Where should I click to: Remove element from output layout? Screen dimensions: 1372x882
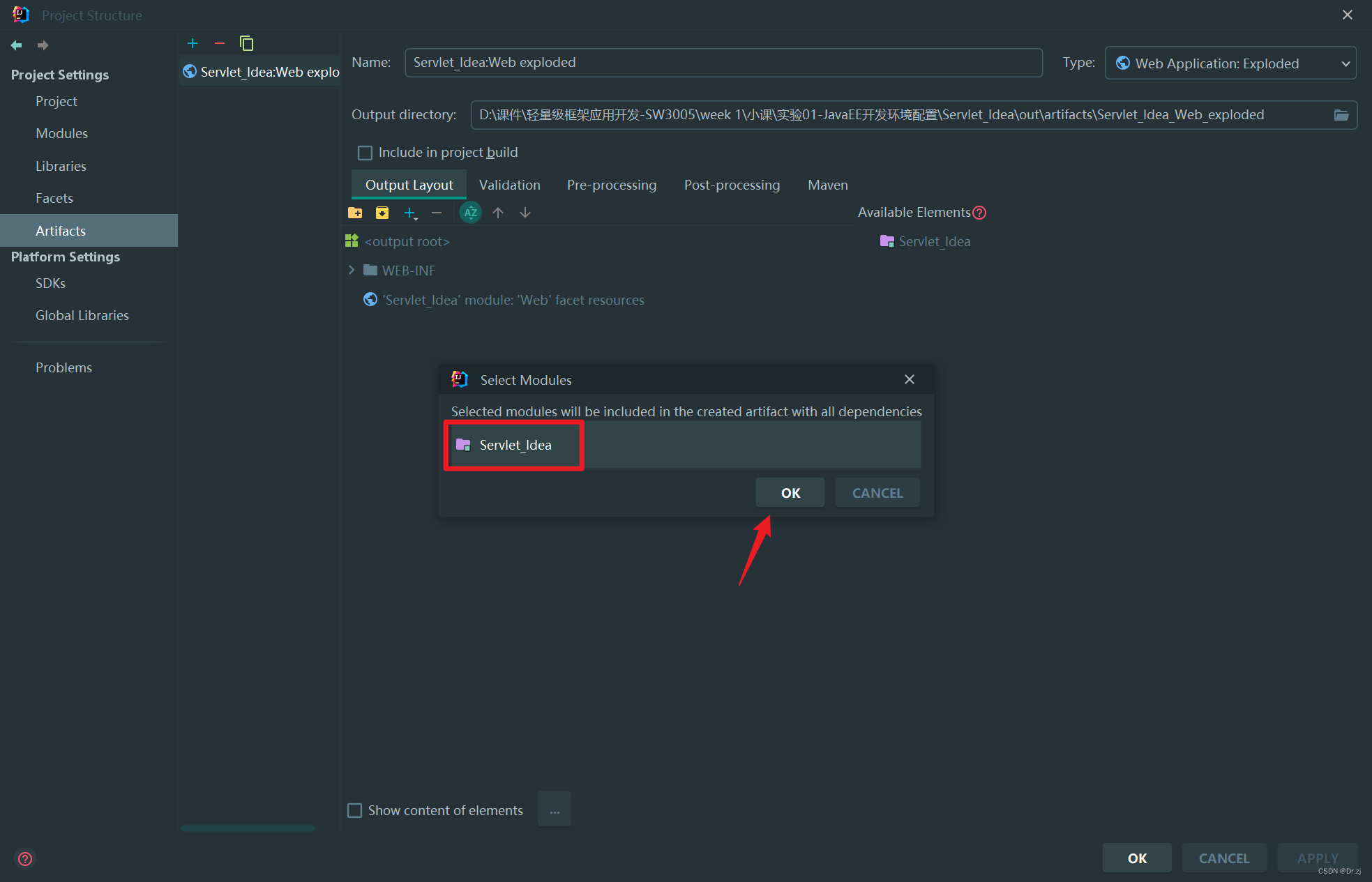click(x=437, y=213)
